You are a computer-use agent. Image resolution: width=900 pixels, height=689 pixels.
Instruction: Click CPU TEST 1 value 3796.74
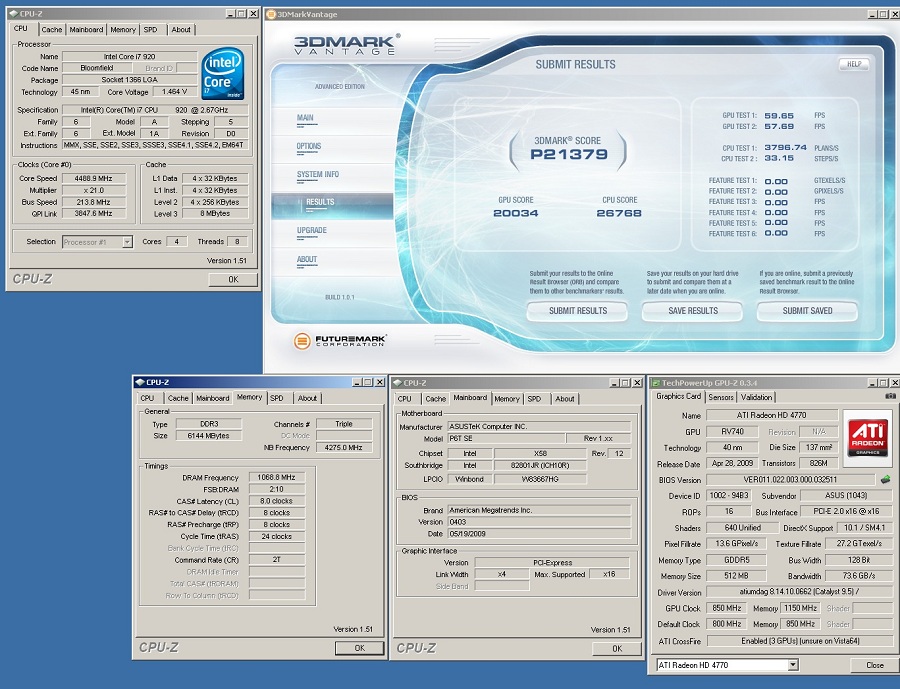786,148
